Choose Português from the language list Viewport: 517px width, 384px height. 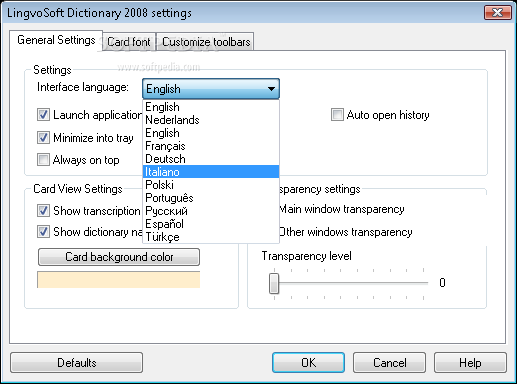coord(211,198)
